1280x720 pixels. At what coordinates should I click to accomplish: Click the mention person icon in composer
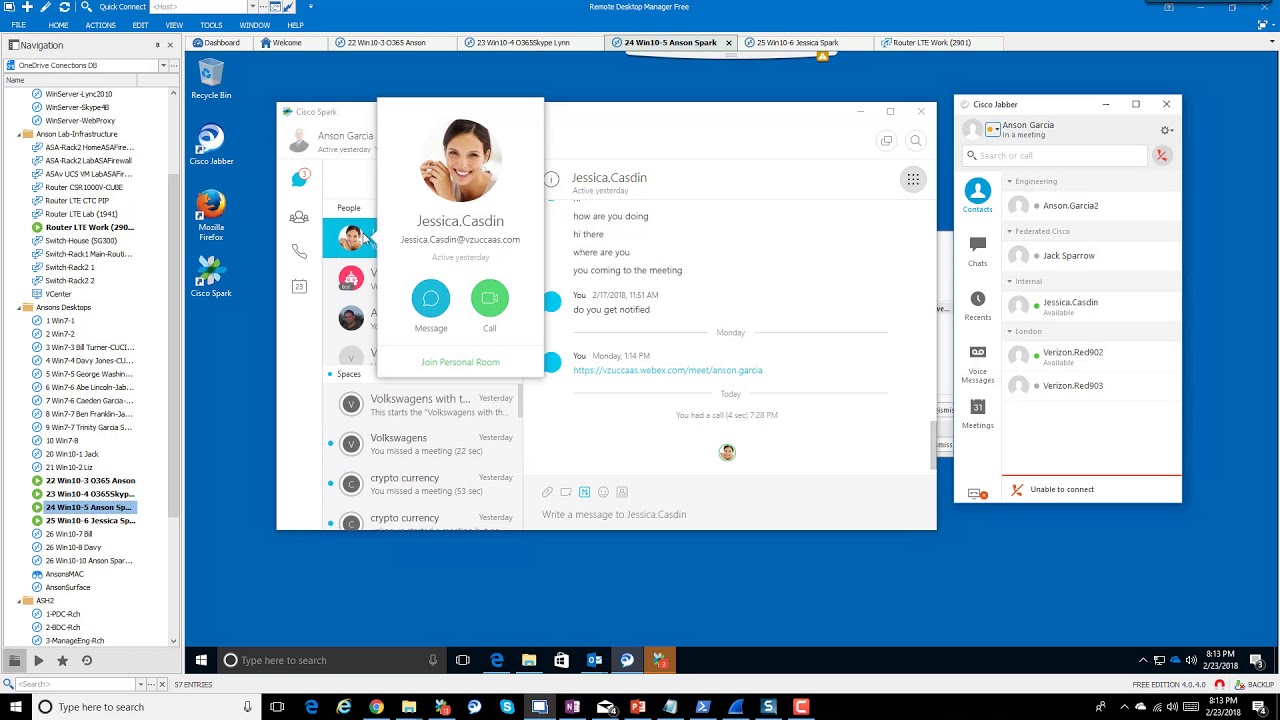coord(622,492)
